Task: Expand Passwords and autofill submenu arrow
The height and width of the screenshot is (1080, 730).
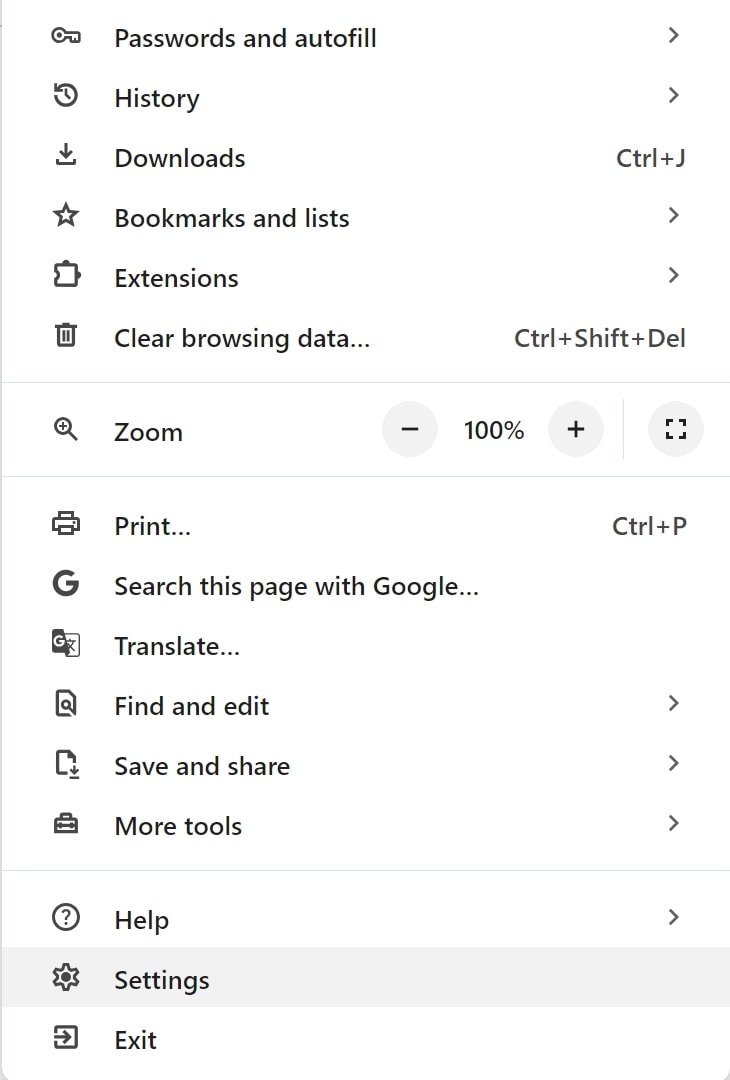Action: (x=674, y=35)
